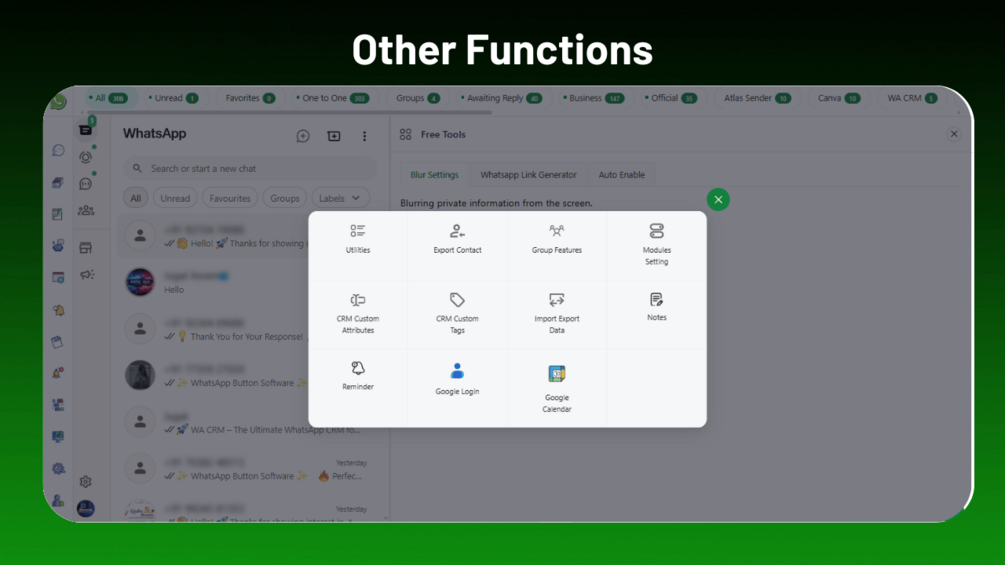Open the Export Contact tile
Image resolution: width=1005 pixels, height=565 pixels.
pyautogui.click(x=457, y=239)
